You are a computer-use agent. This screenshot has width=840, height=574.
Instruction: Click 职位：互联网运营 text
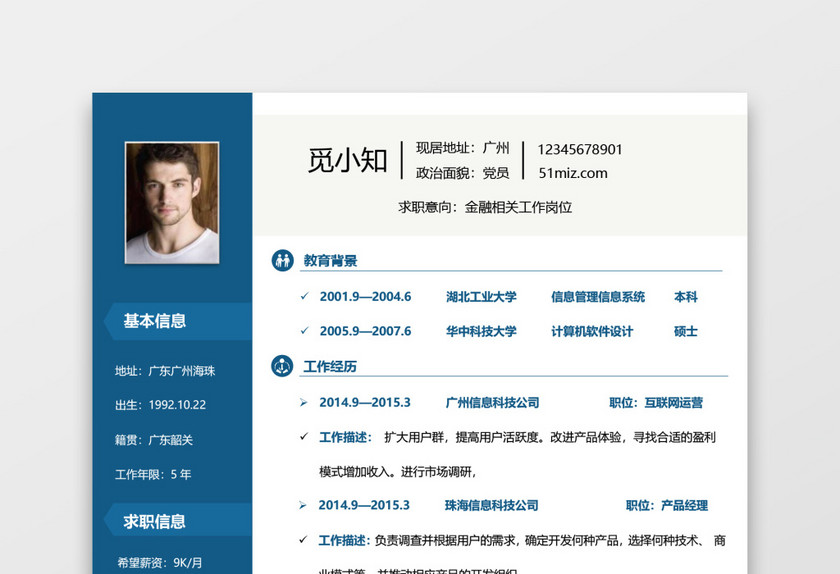click(656, 402)
